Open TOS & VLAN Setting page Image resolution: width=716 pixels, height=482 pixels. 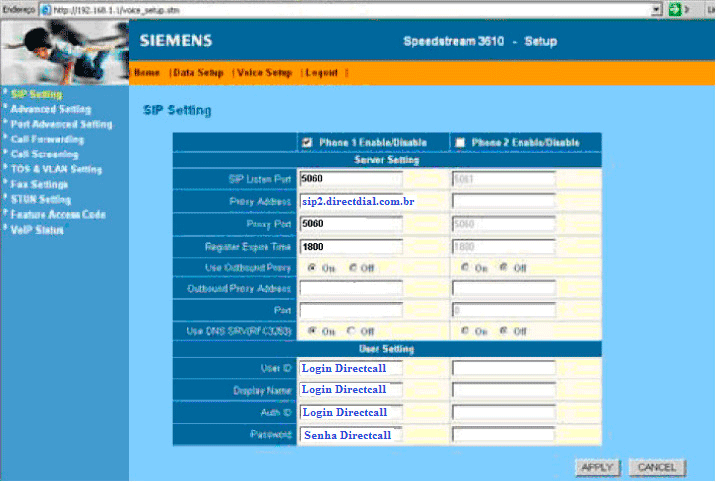tap(56, 169)
